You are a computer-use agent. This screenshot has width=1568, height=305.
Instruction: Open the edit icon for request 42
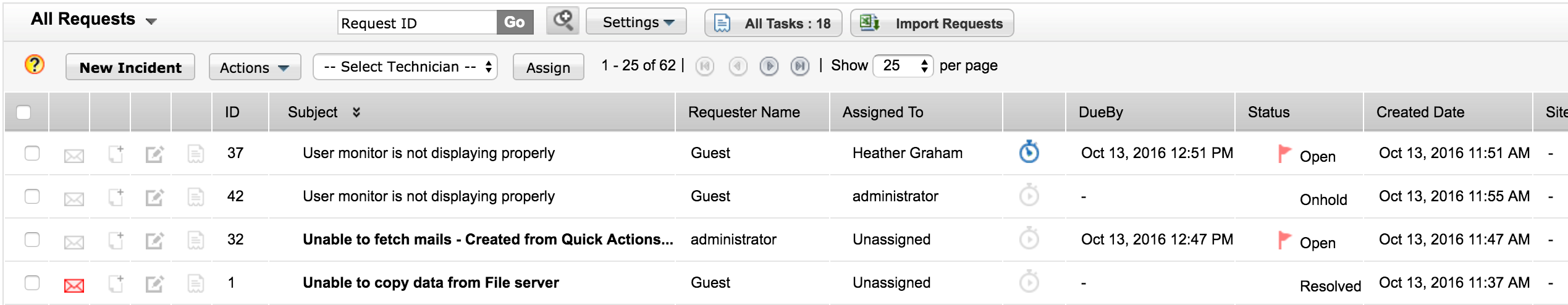click(x=154, y=198)
